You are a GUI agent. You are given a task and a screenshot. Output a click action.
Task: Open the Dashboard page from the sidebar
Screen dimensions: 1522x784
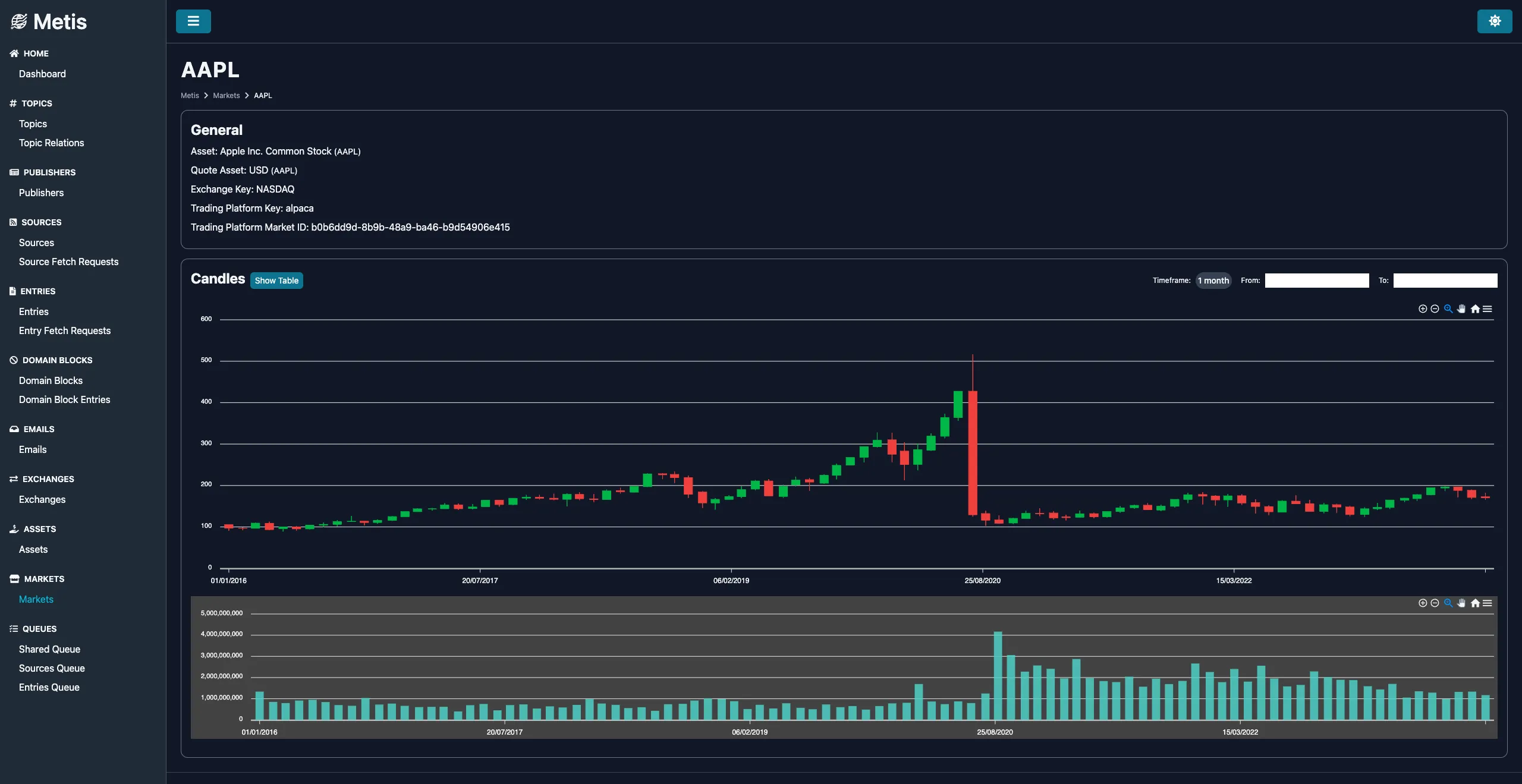pyautogui.click(x=42, y=74)
